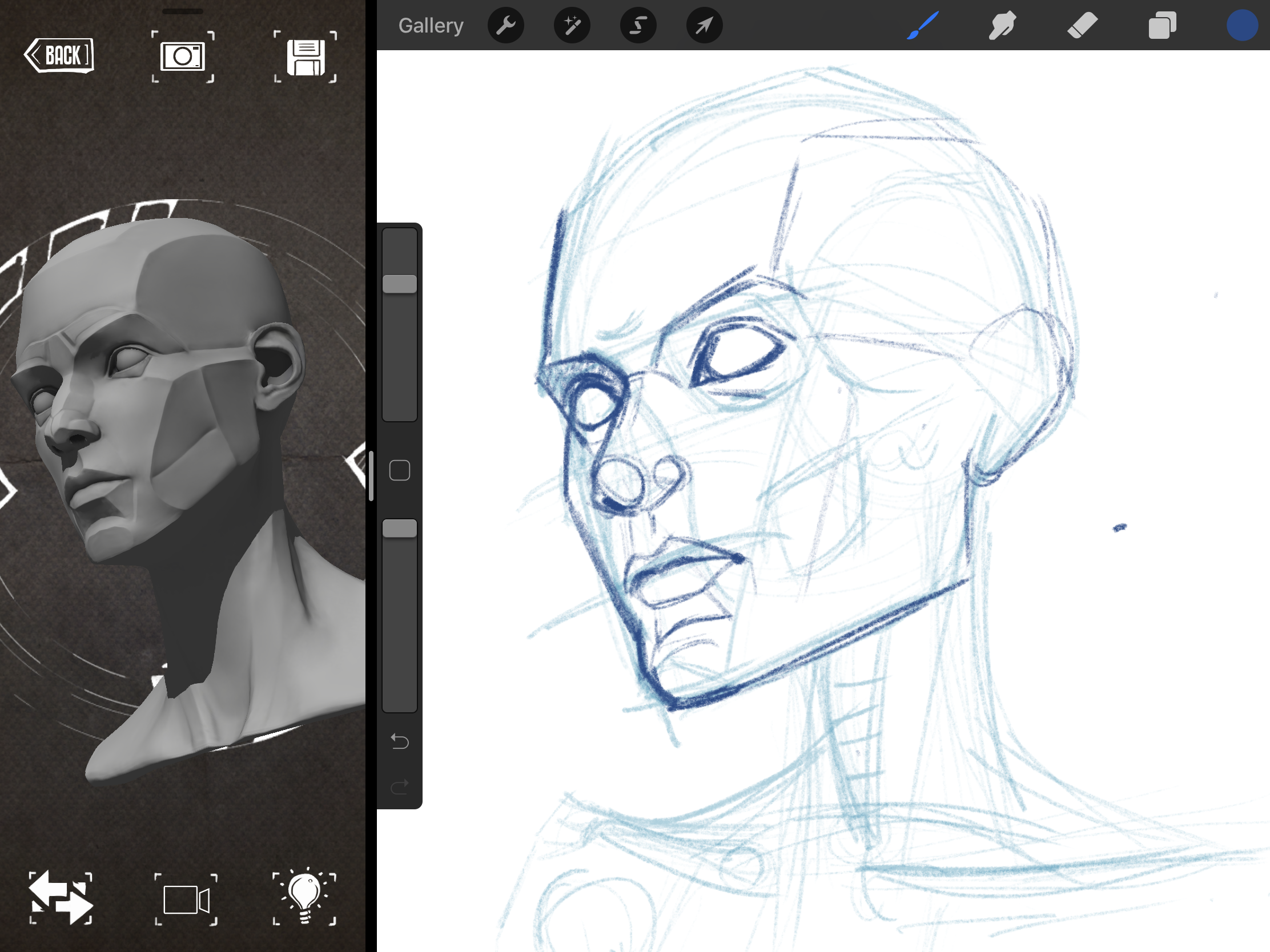Tap the top handle of reference app
This screenshot has width=1270, height=952.
click(183, 11)
